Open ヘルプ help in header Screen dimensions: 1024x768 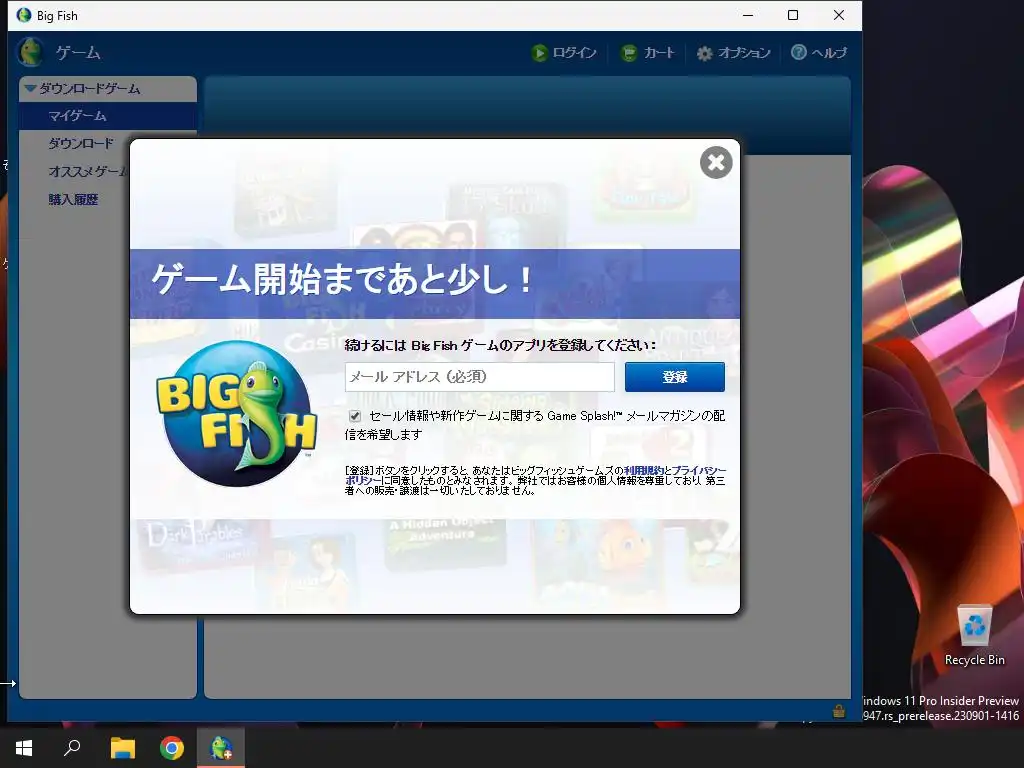coord(819,52)
